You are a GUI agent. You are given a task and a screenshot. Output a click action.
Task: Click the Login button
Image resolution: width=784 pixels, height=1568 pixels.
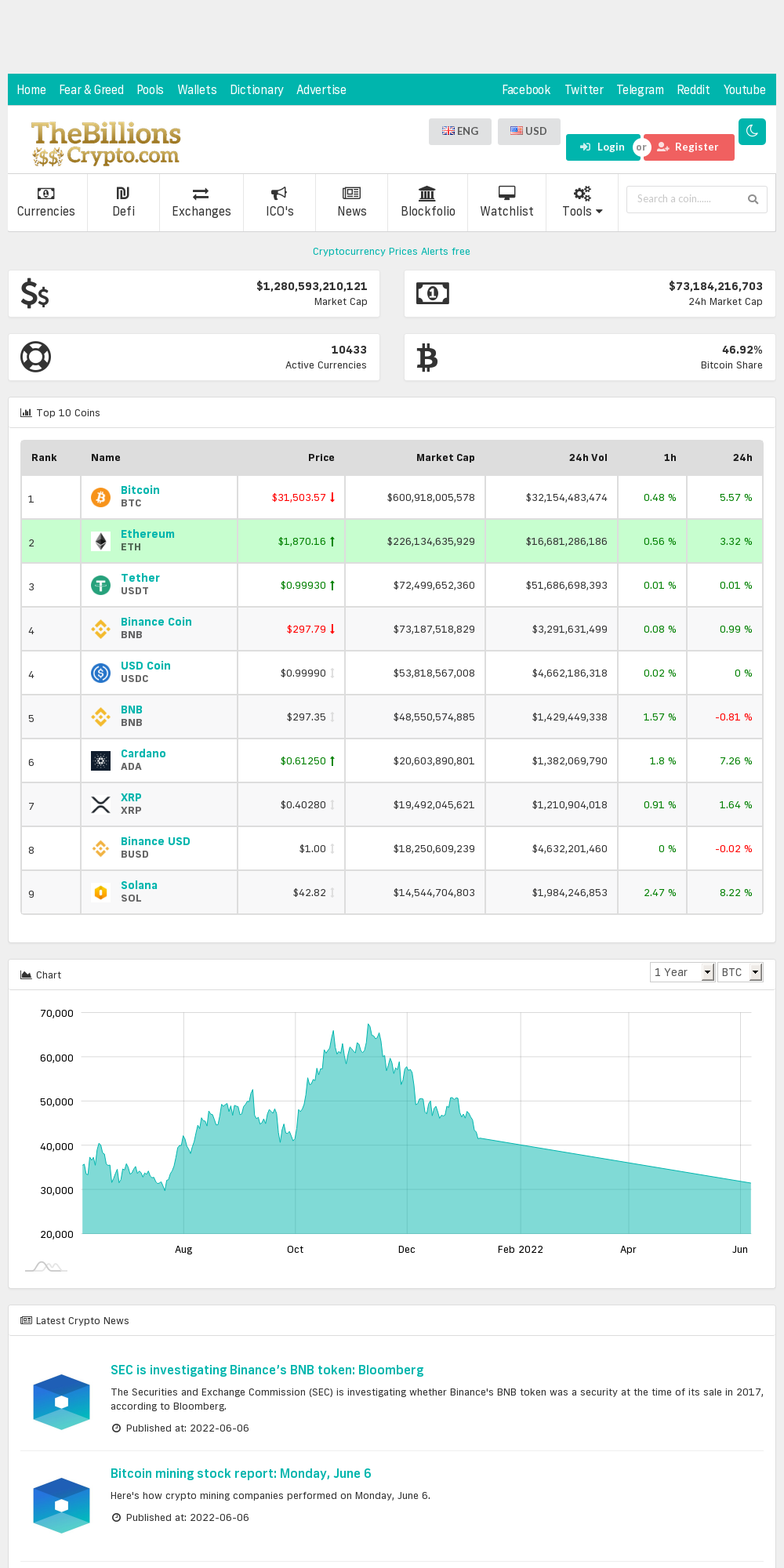(x=602, y=147)
